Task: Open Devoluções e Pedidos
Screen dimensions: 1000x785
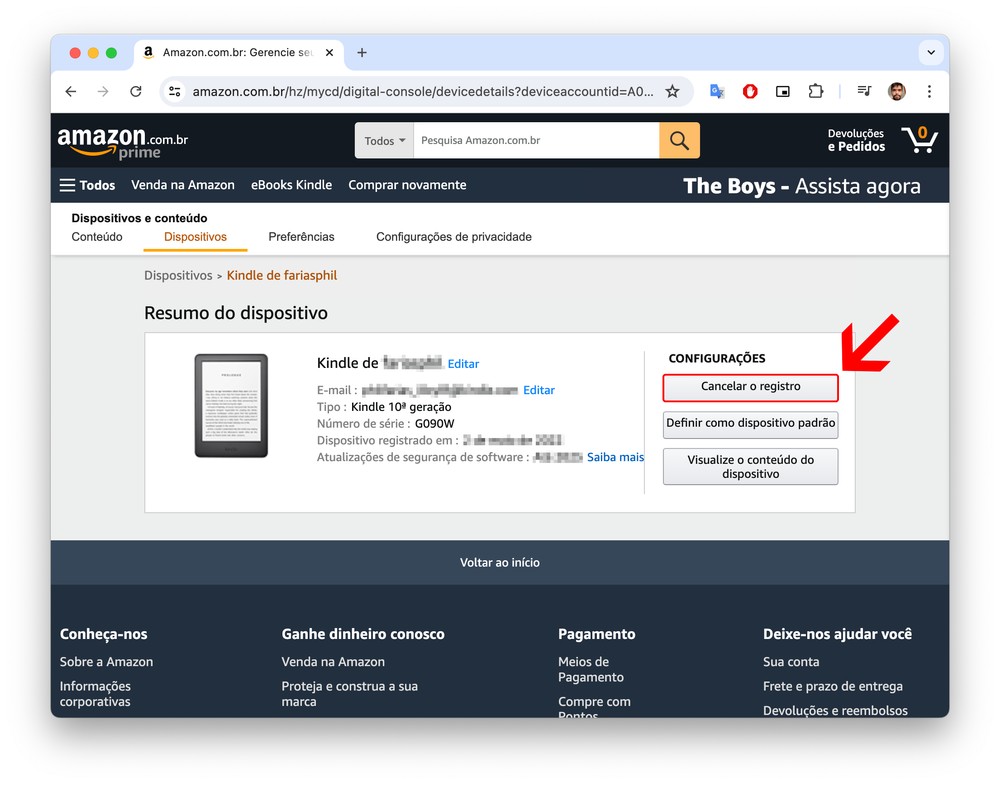Action: point(856,140)
